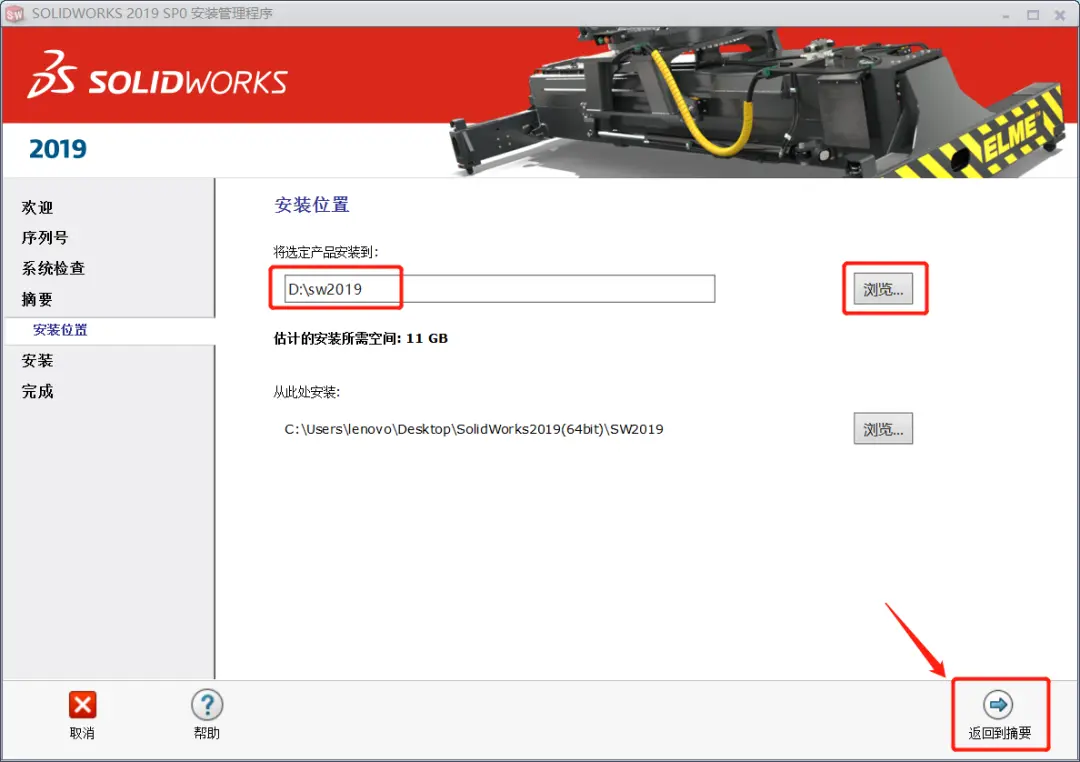The width and height of the screenshot is (1080, 762).
Task: Click the 返回到摘要 label text
Action: coord(999,733)
